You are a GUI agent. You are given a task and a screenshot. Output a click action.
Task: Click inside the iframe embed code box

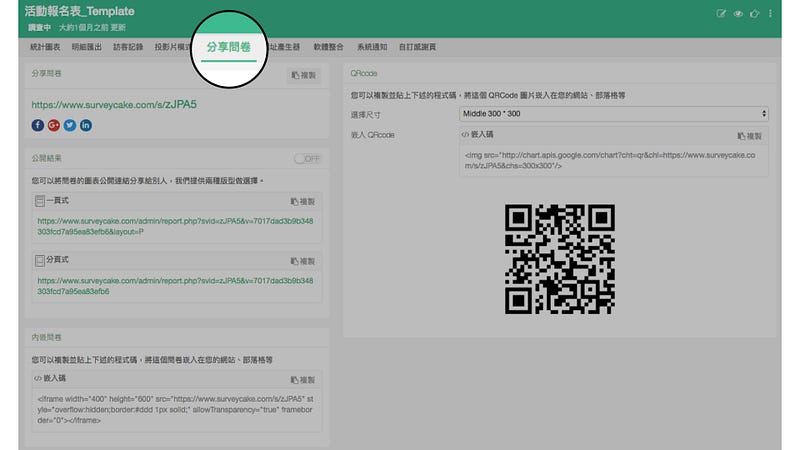tap(177, 410)
